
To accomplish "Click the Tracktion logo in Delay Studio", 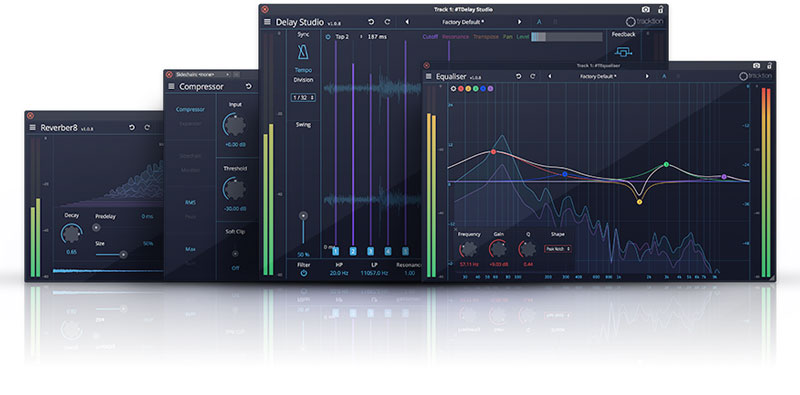I will pos(644,22).
